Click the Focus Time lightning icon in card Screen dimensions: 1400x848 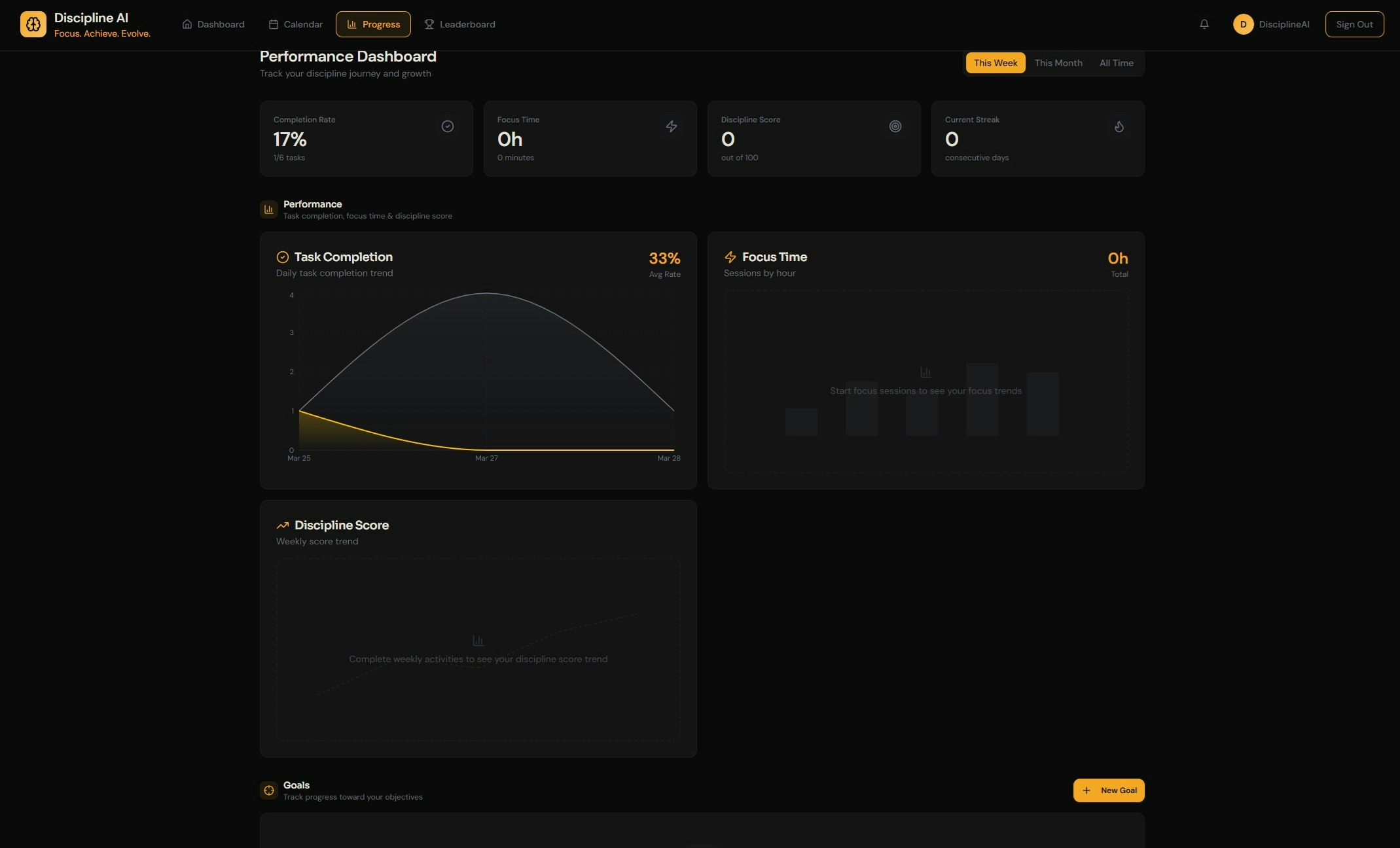pos(672,126)
